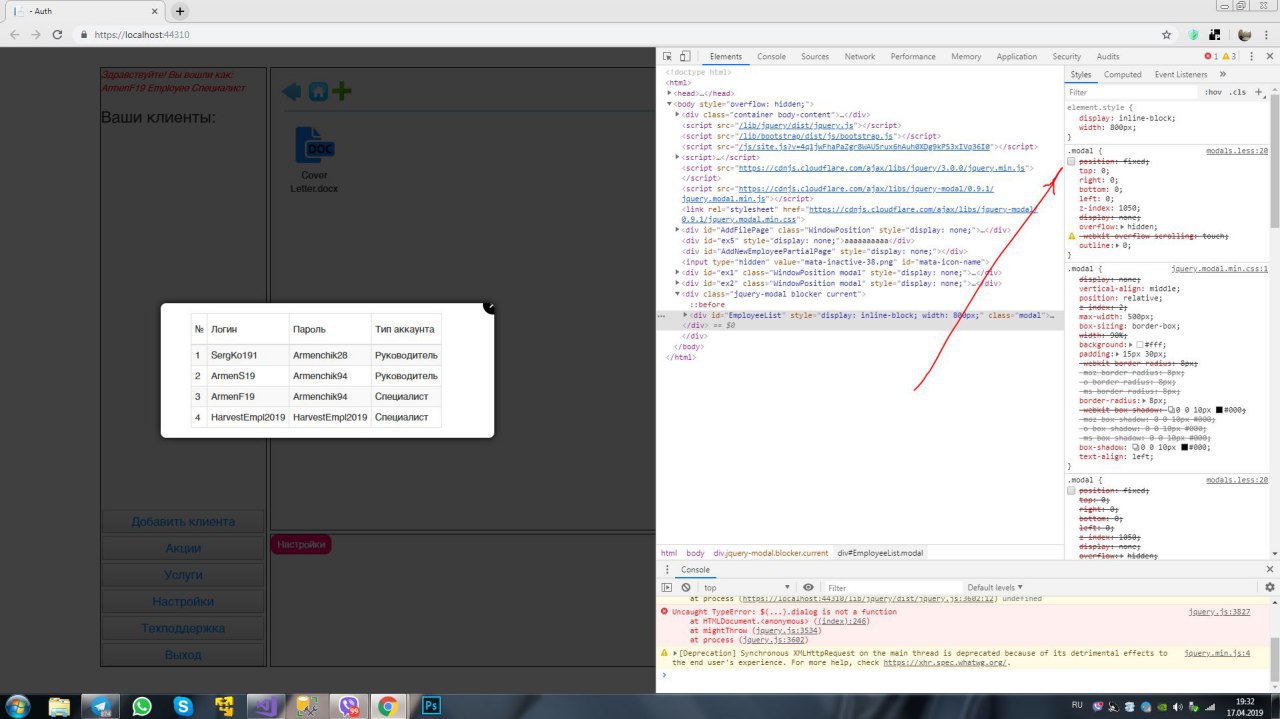Click the Styles filter input

1130,92
